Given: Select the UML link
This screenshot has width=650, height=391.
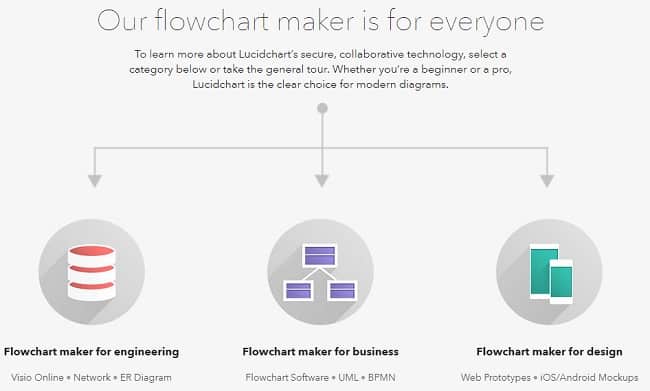Looking at the screenshot, I should 348,378.
